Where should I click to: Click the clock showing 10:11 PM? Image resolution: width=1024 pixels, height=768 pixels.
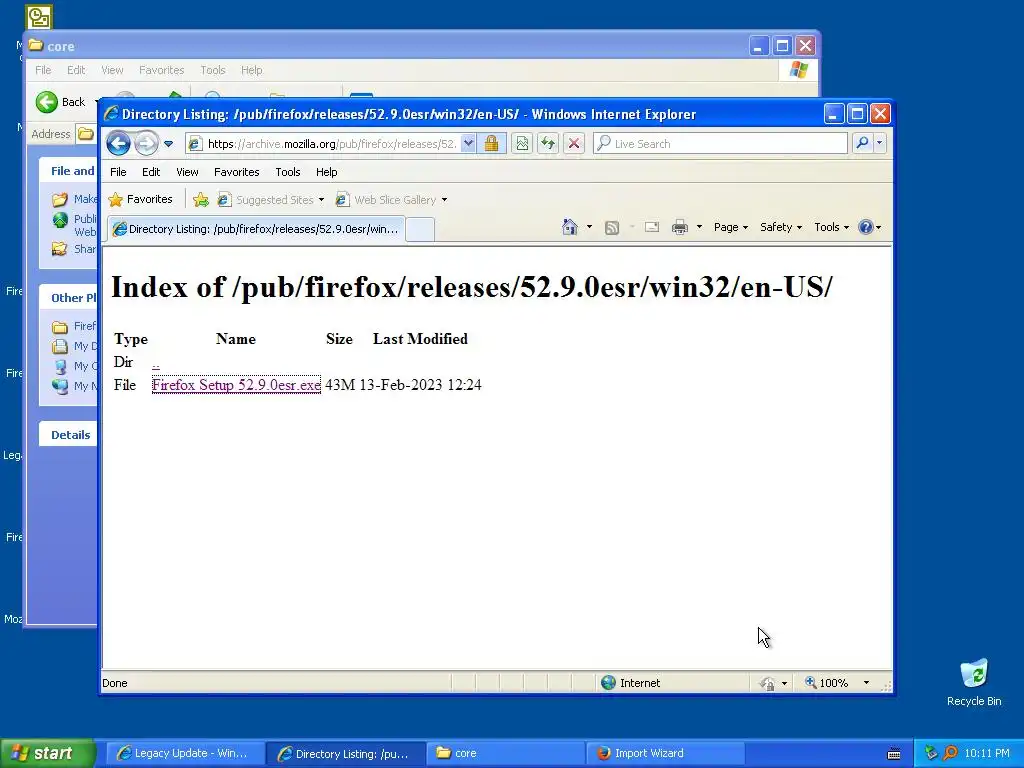[x=987, y=754]
